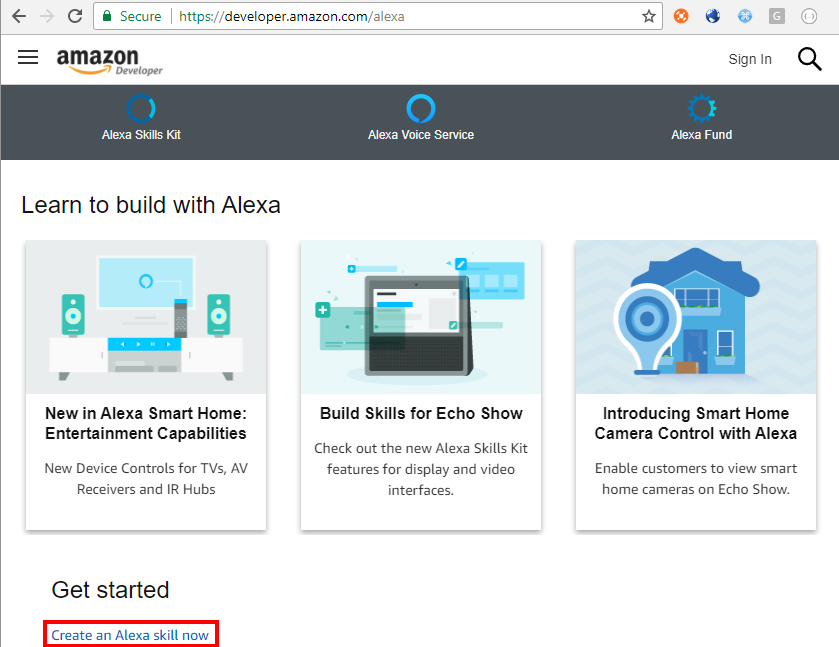
Task: Click the Alexa Voice Service icon
Action: tap(421, 108)
